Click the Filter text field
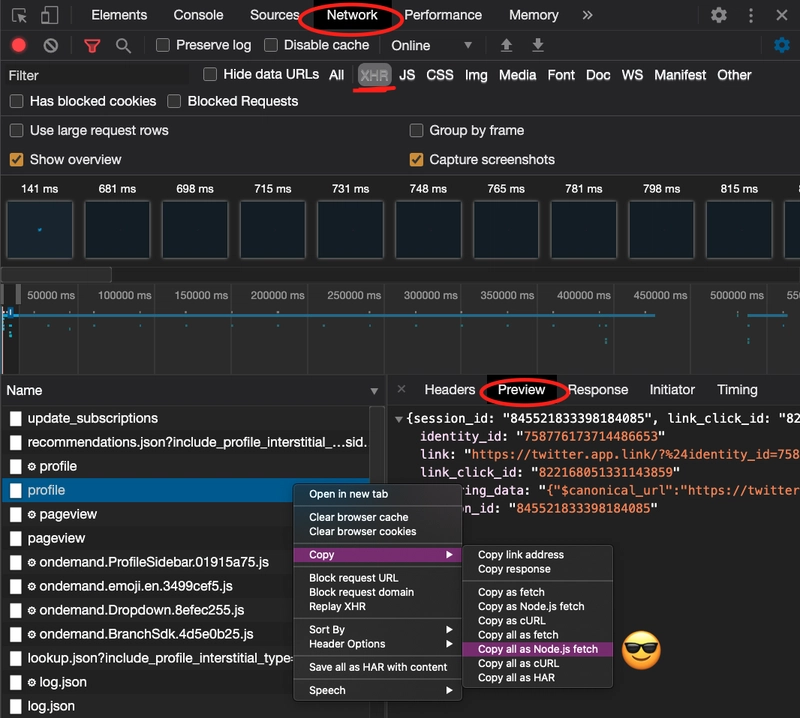 click(x=97, y=76)
